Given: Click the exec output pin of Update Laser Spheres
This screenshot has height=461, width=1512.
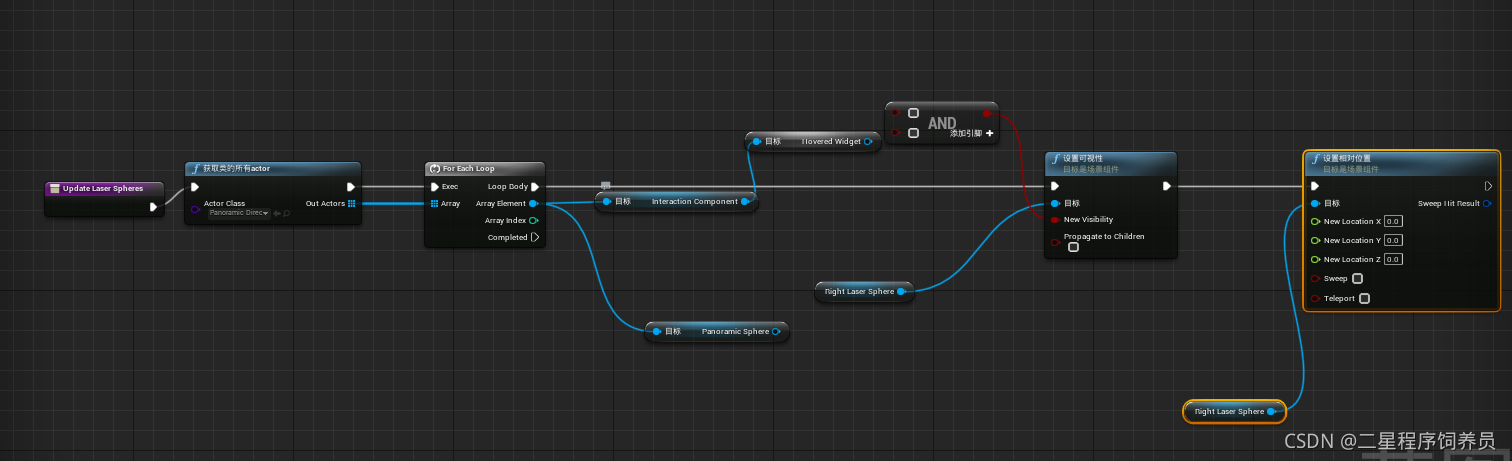Looking at the screenshot, I should point(153,207).
